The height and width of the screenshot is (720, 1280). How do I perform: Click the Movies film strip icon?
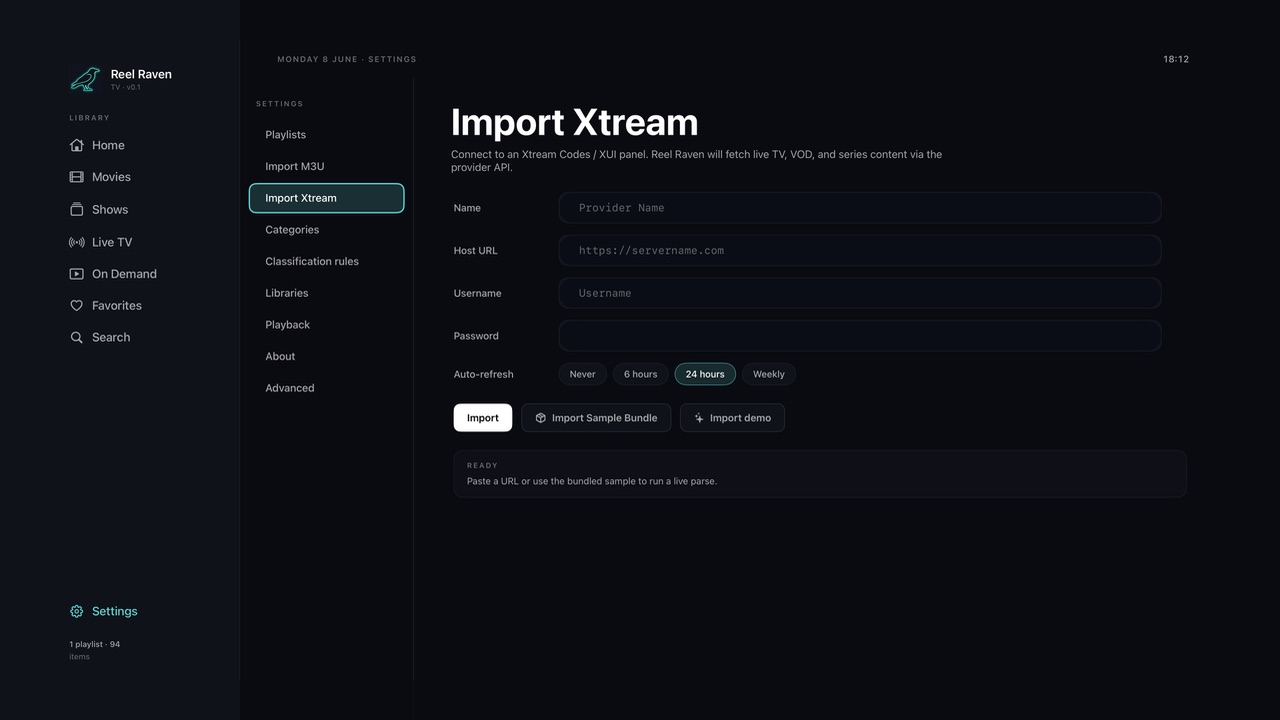[x=76, y=177]
